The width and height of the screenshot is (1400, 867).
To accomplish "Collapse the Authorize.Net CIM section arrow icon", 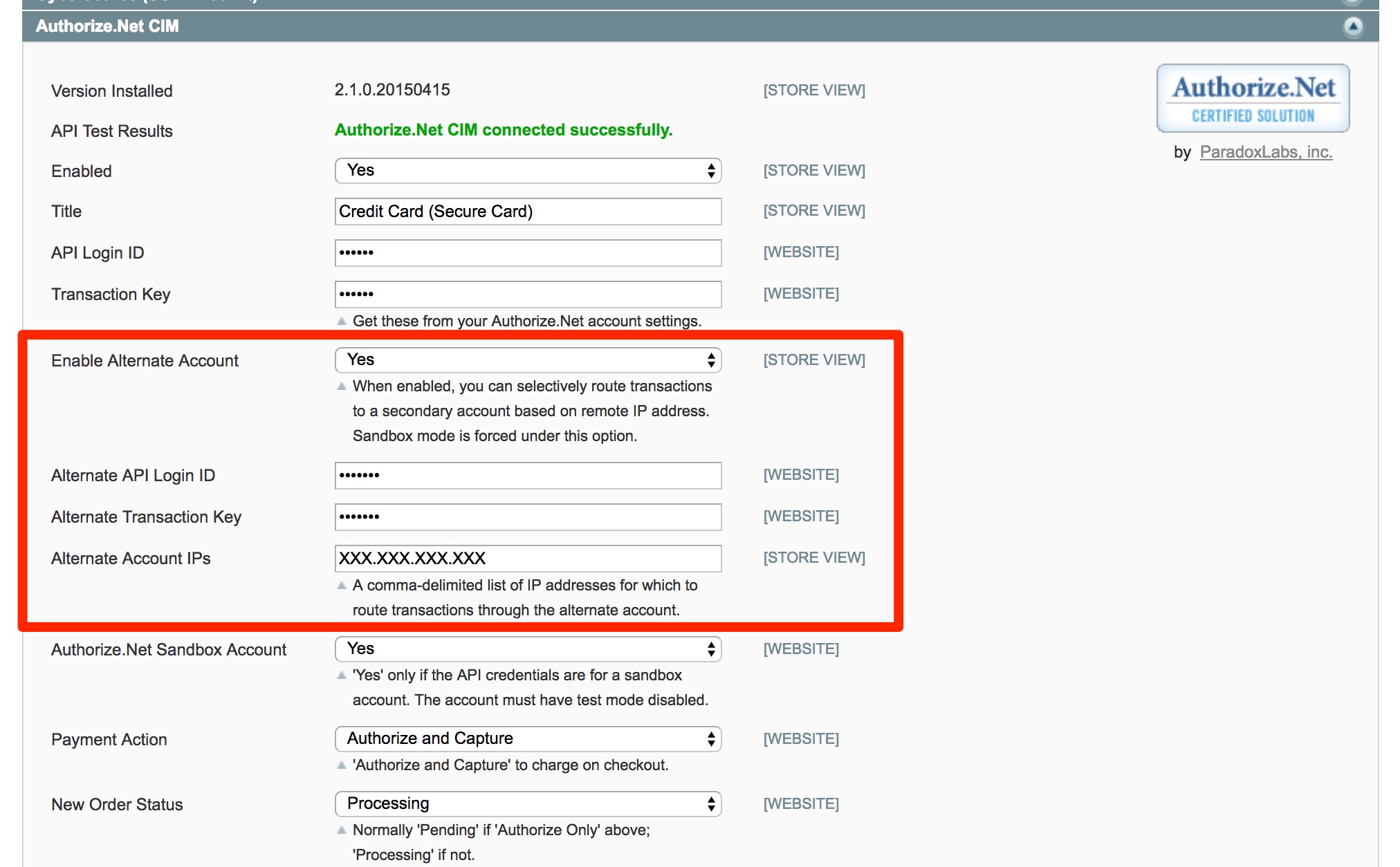I will (1353, 26).
